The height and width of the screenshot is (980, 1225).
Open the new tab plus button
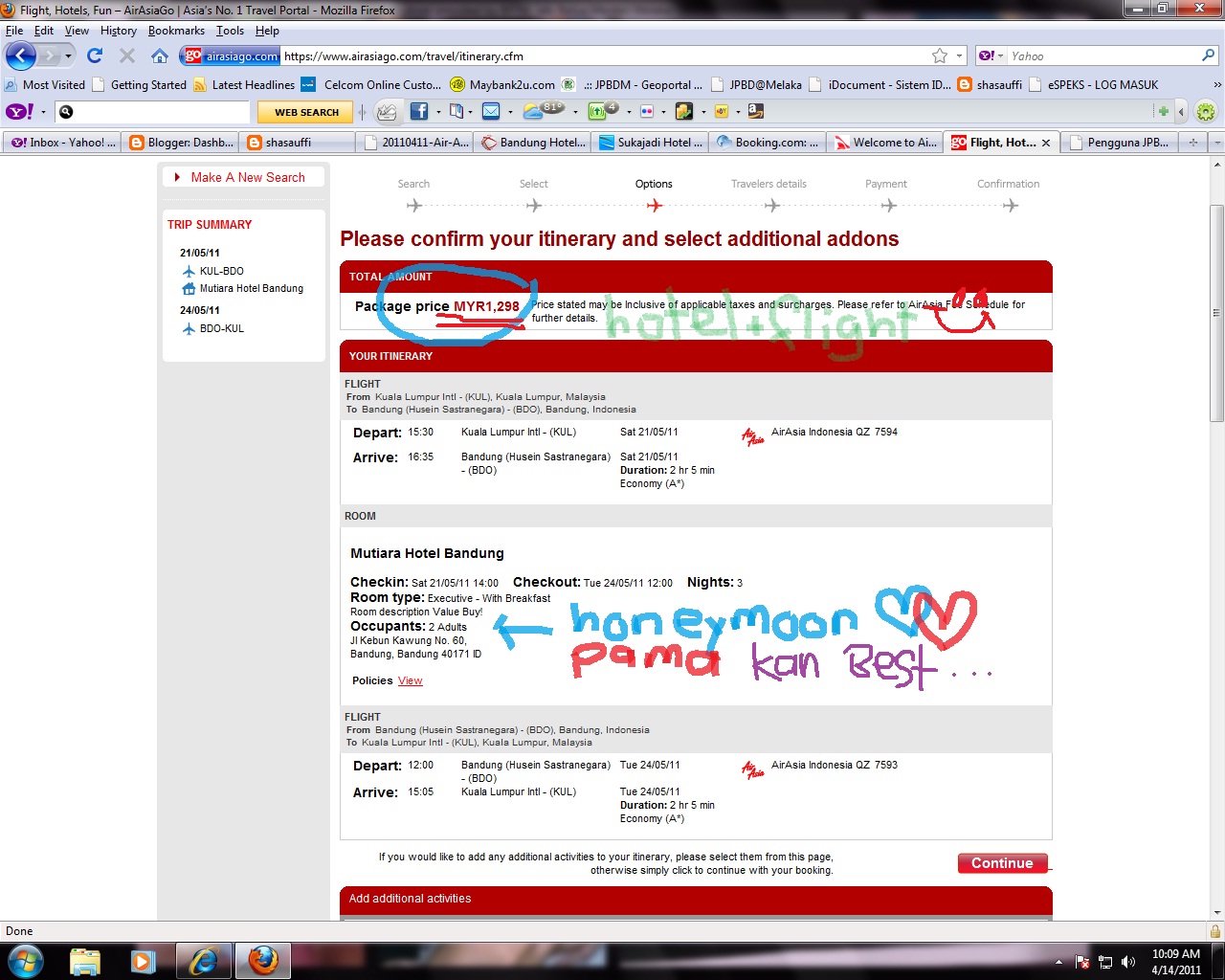(x=1192, y=142)
